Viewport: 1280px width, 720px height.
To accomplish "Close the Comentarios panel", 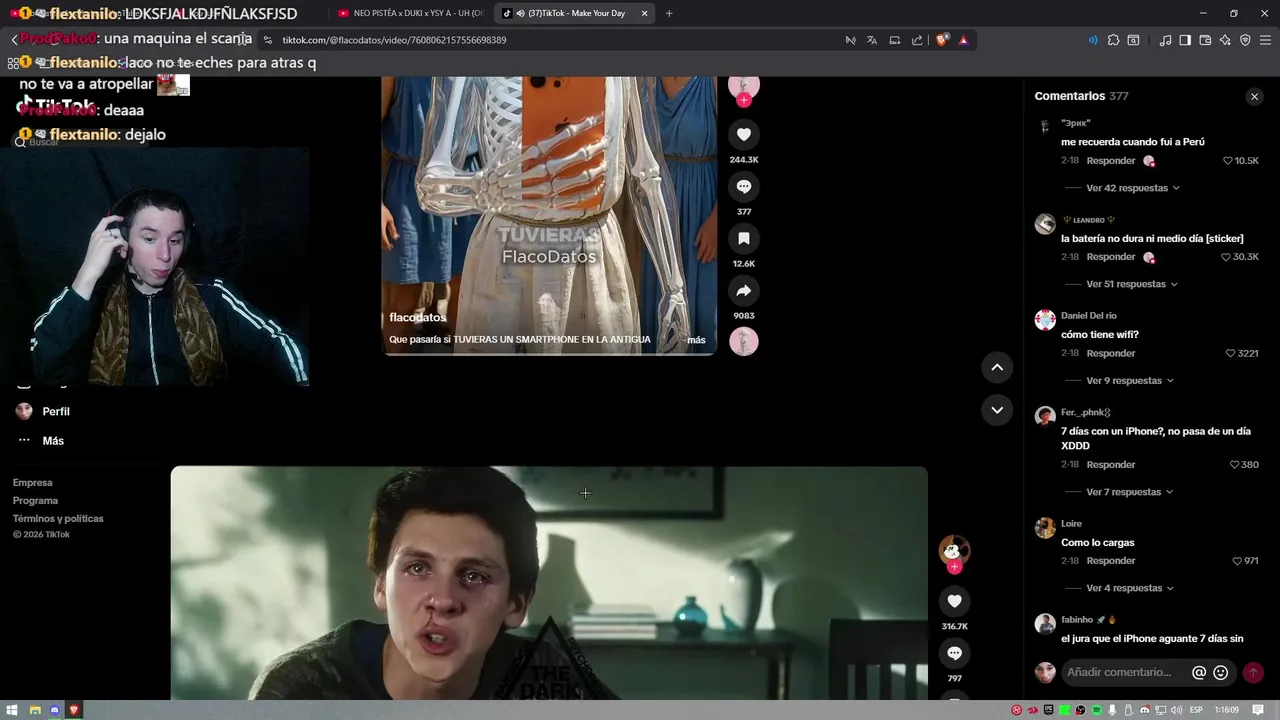I will (1254, 96).
